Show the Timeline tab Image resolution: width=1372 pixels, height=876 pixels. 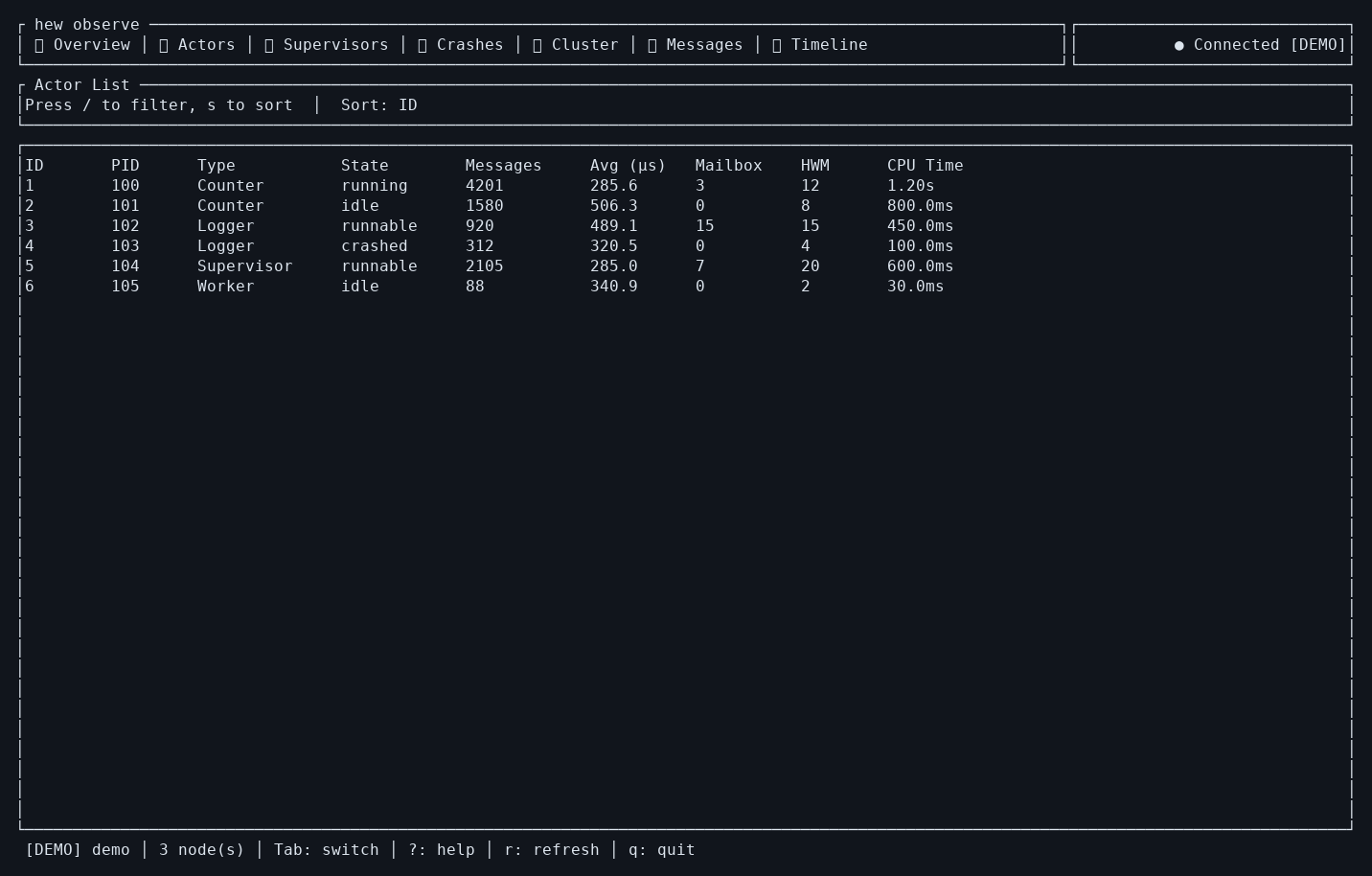point(820,45)
